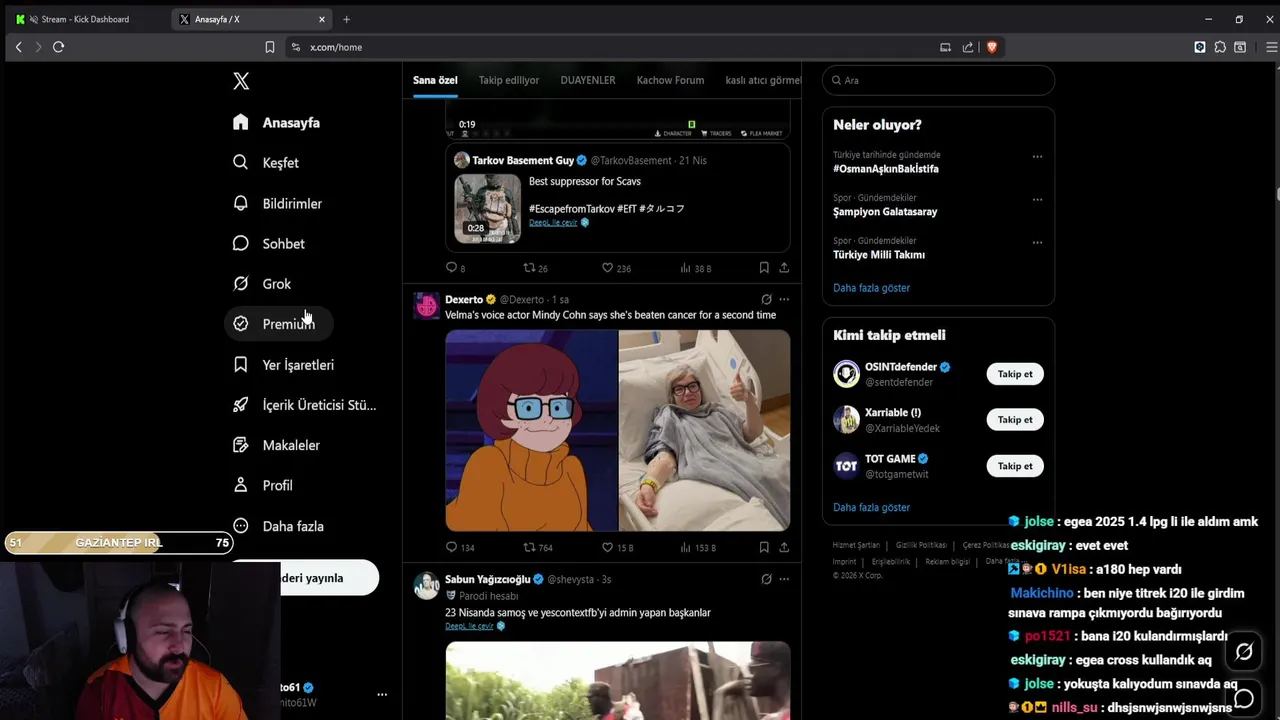Click DeepL ile çevir on Sabun post
Viewport: 1280px width, 720px height.
[x=469, y=626]
